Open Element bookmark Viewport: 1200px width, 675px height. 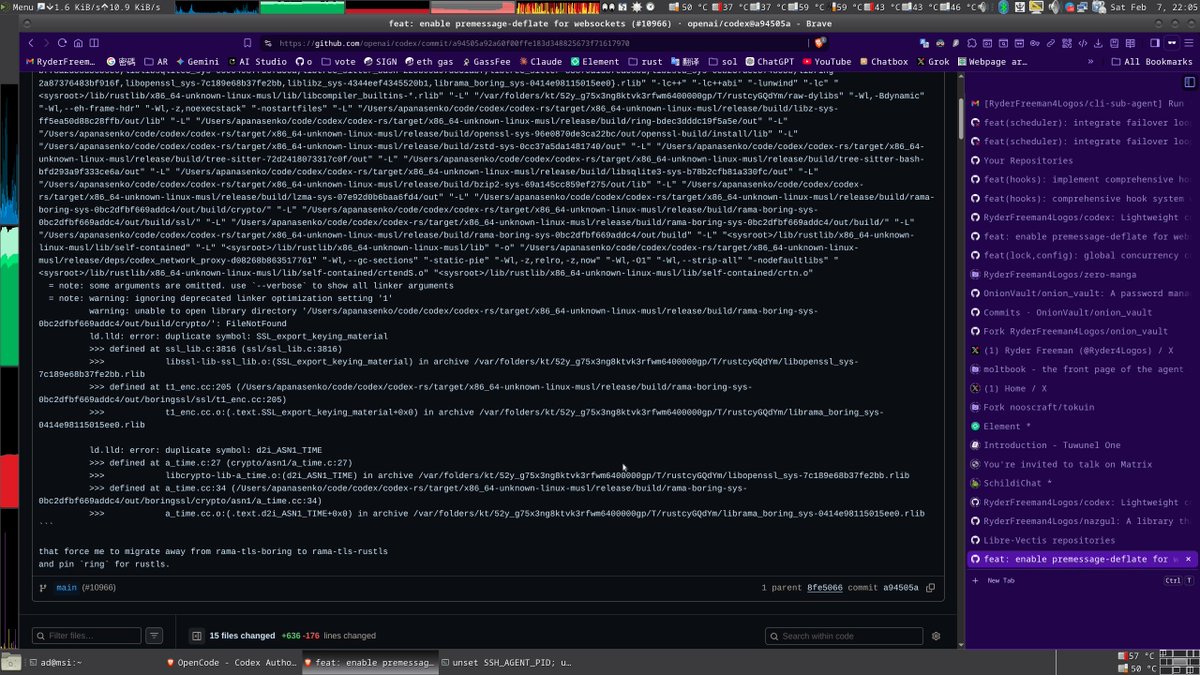click(x=594, y=61)
